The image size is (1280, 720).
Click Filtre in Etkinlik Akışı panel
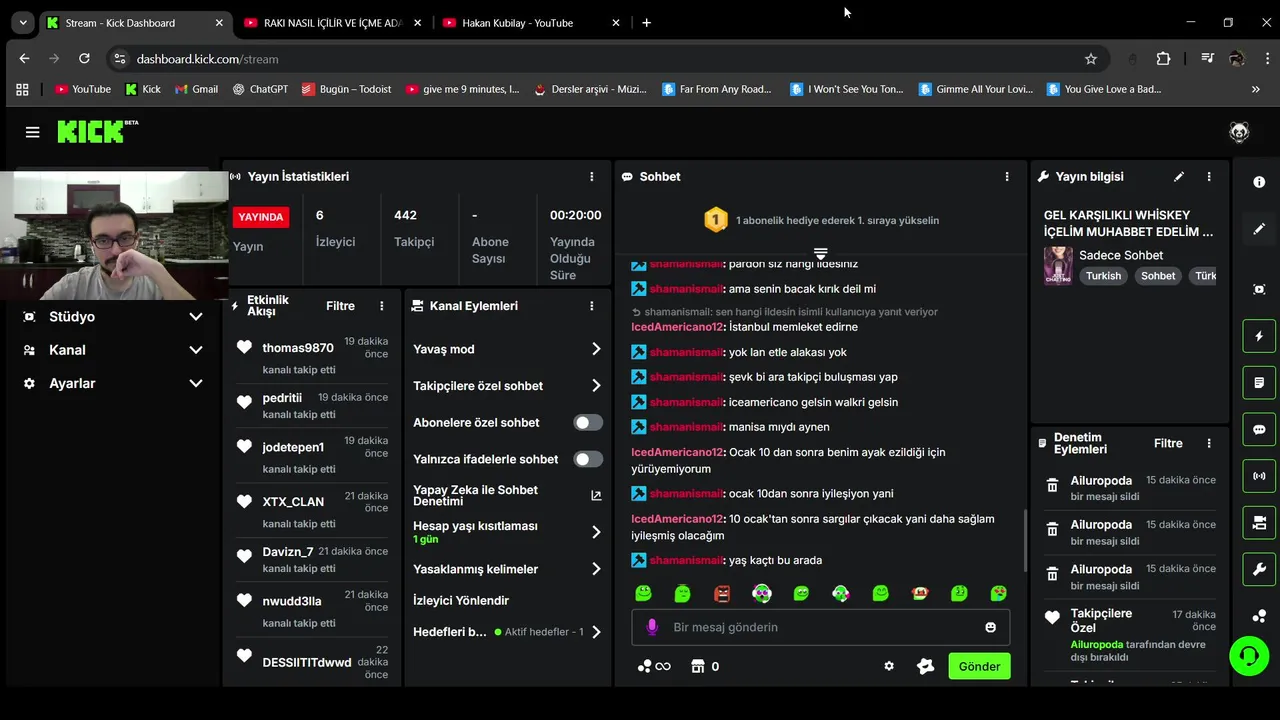[x=340, y=306]
